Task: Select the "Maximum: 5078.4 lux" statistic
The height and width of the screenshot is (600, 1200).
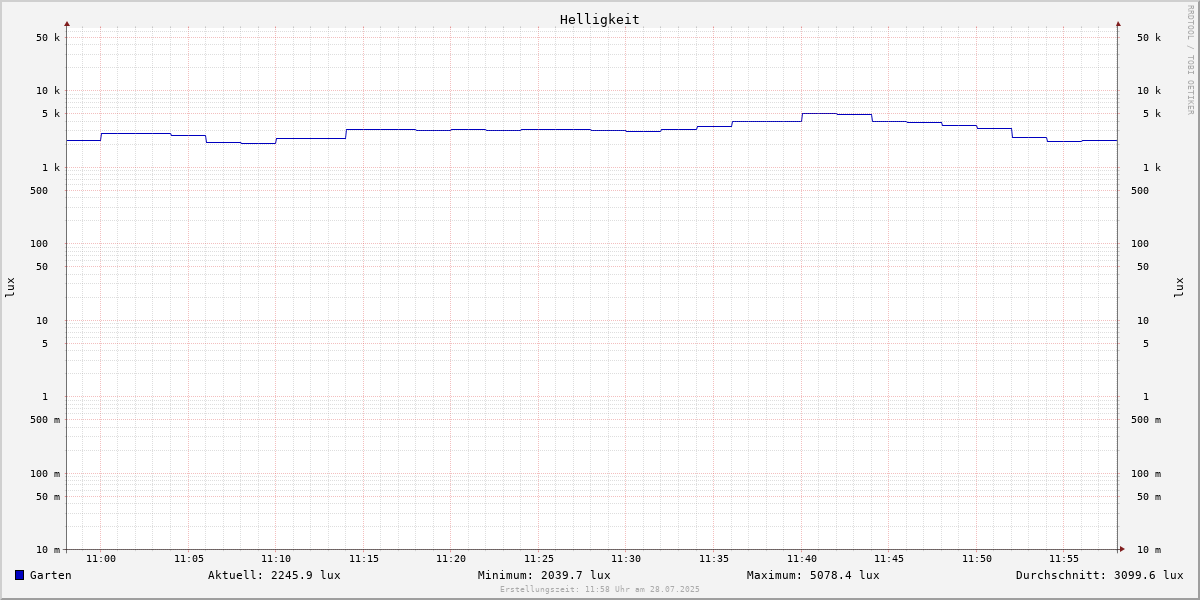Action: pos(813,575)
